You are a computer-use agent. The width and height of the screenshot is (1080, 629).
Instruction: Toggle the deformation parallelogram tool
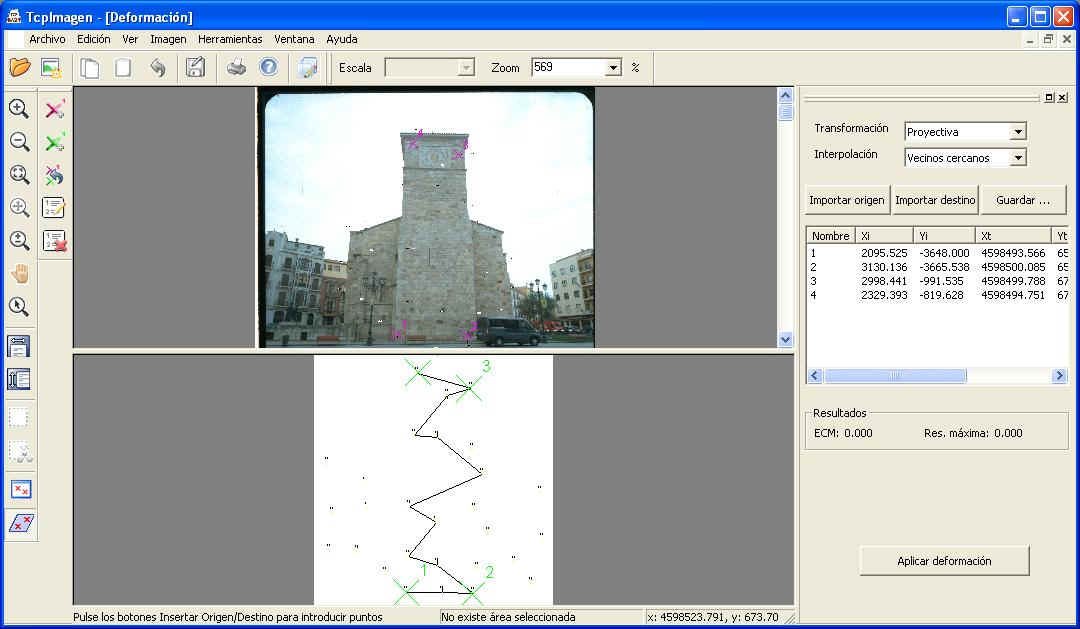[20, 523]
